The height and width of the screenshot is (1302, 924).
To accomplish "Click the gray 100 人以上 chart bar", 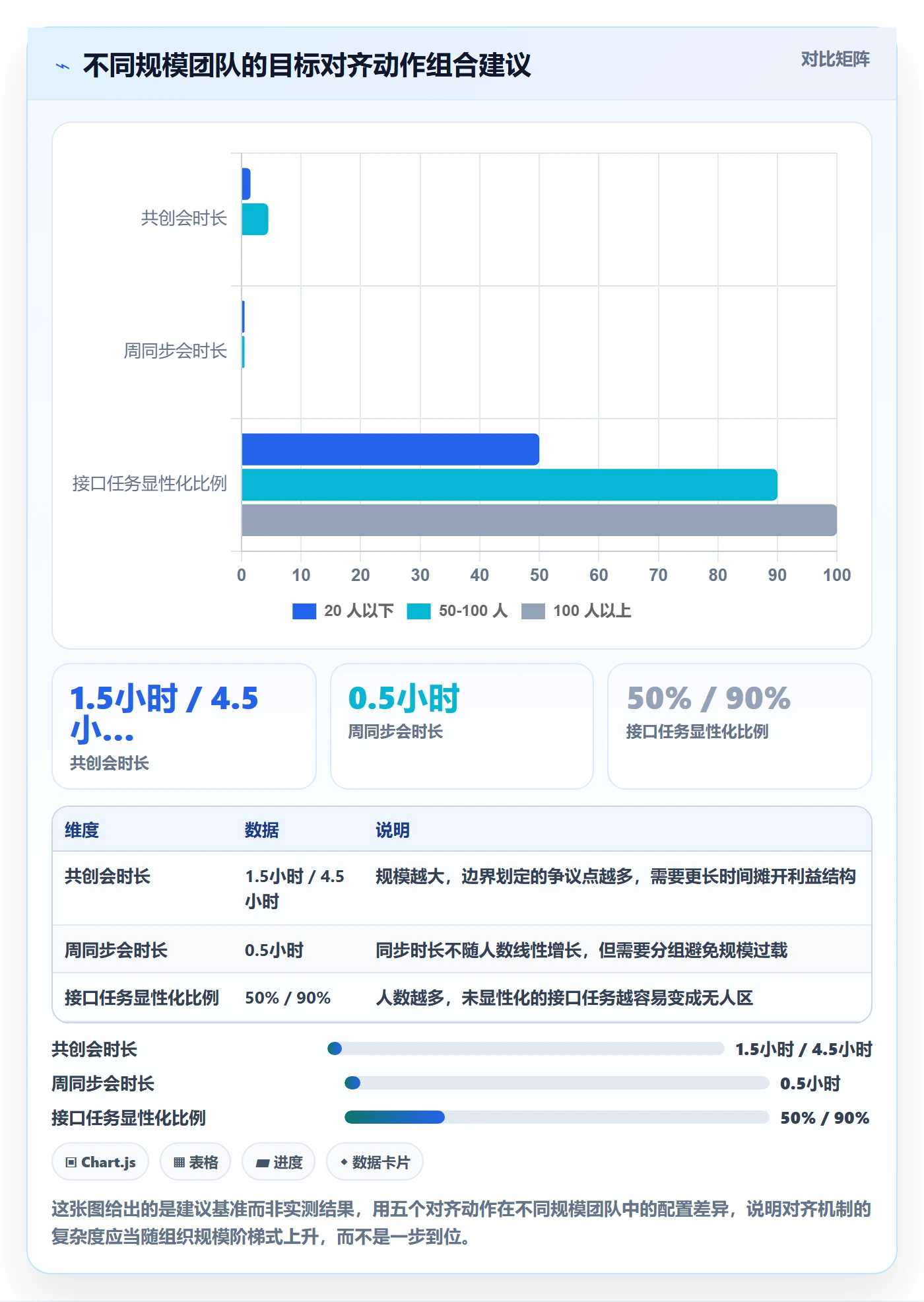I will click(539, 520).
